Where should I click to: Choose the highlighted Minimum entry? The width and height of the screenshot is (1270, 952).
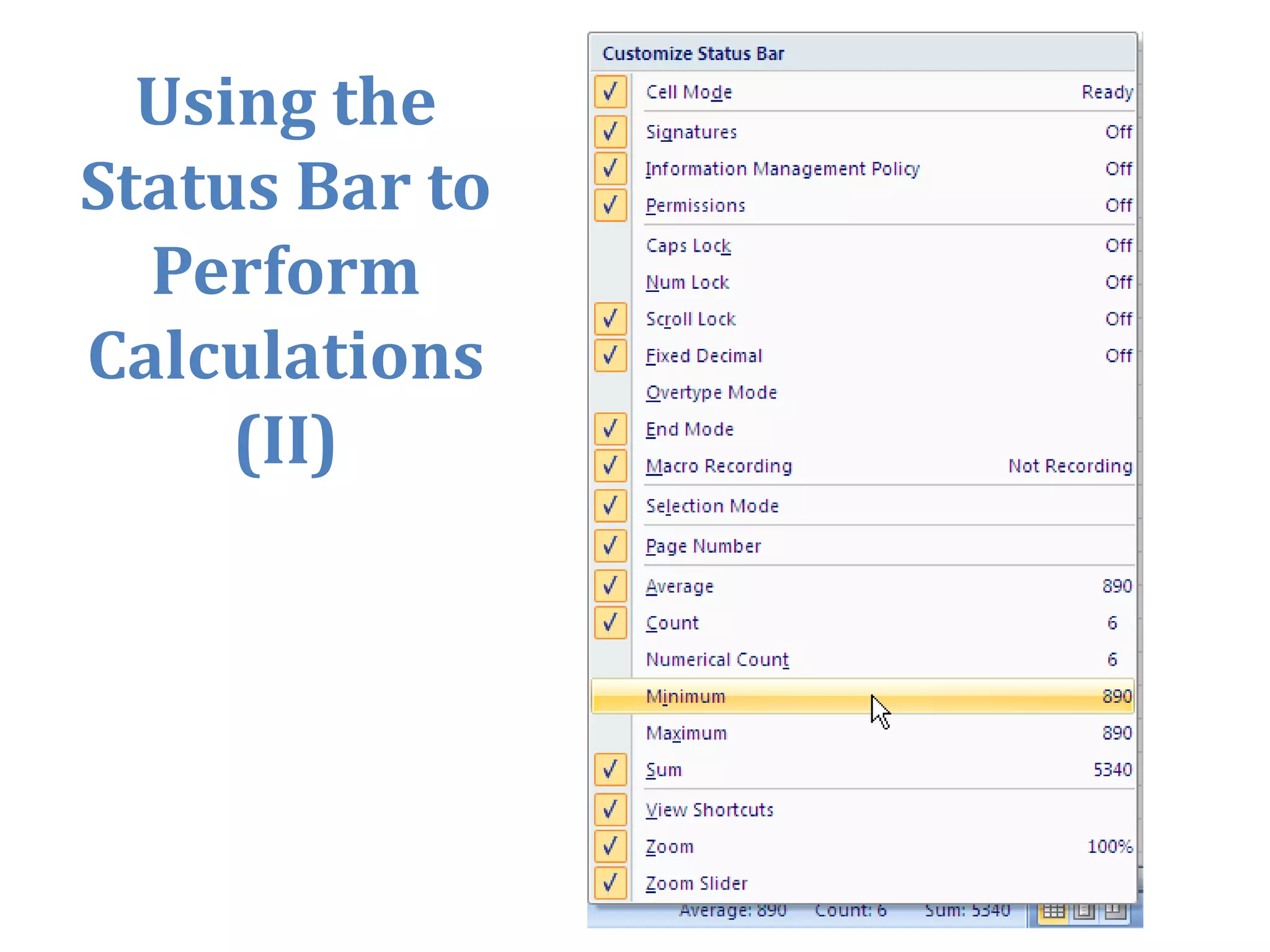863,696
